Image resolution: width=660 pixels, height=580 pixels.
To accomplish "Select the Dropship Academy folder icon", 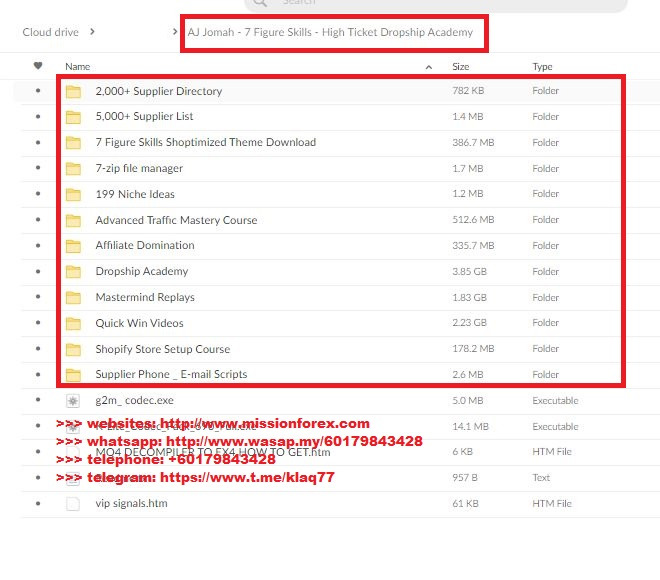I will [x=73, y=272].
